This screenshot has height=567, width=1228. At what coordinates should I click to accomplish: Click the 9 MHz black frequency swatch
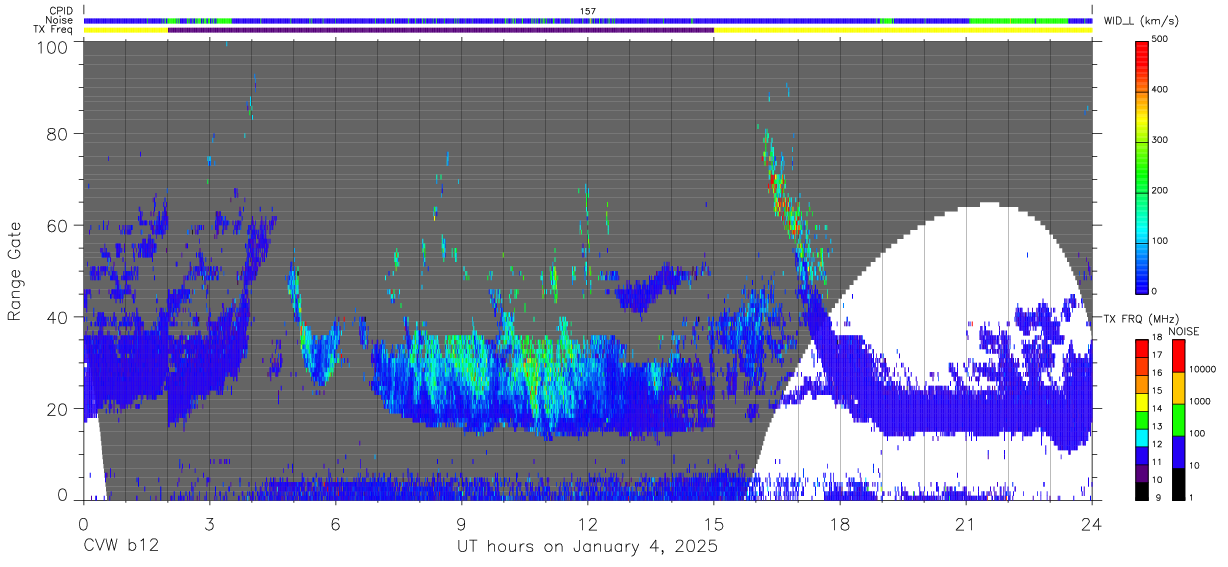click(1143, 492)
